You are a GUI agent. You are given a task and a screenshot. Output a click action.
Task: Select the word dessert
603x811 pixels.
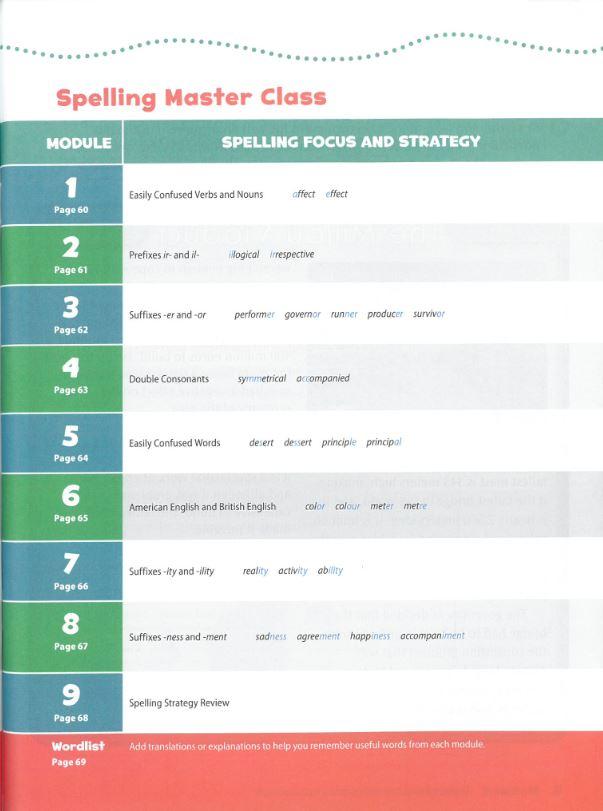click(297, 443)
